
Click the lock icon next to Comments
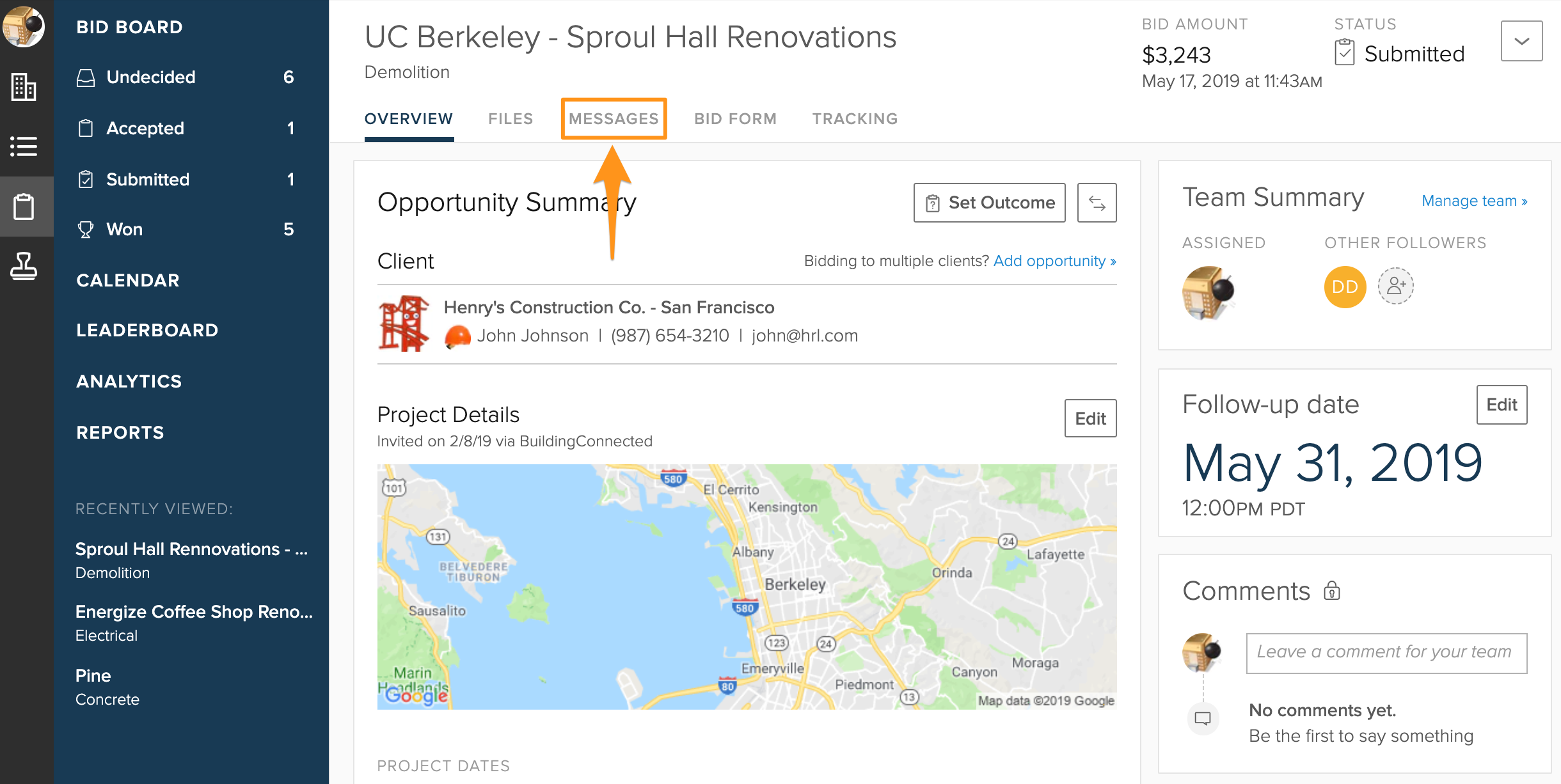click(1332, 591)
